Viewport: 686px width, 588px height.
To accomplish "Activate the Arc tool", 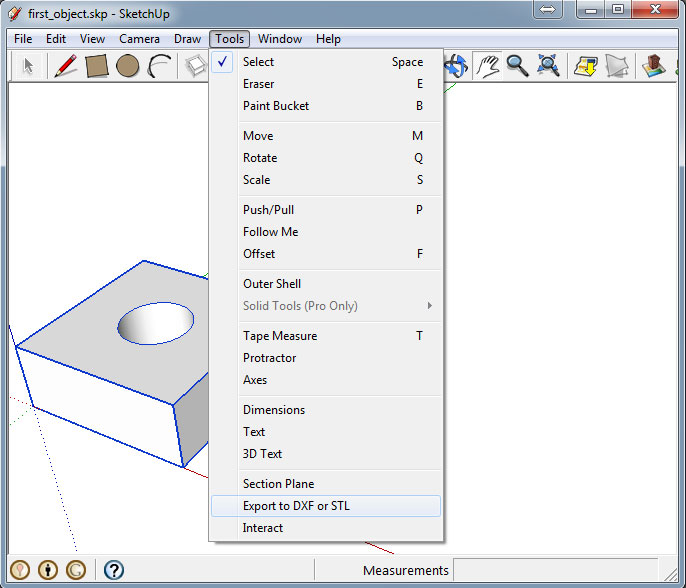I will point(159,66).
